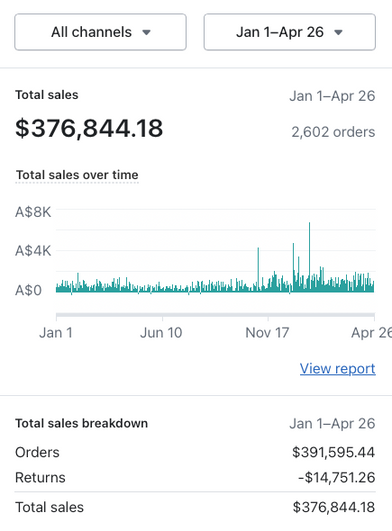Select the $376,844.18 total sales amount
The image size is (392, 531).
[x=89, y=128]
